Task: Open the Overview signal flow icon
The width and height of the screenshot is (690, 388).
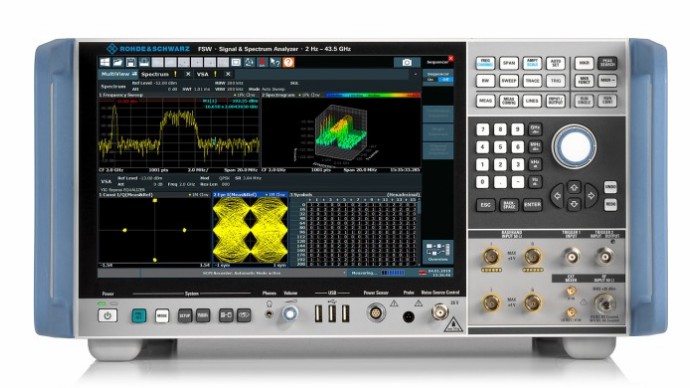Action: 438,252
